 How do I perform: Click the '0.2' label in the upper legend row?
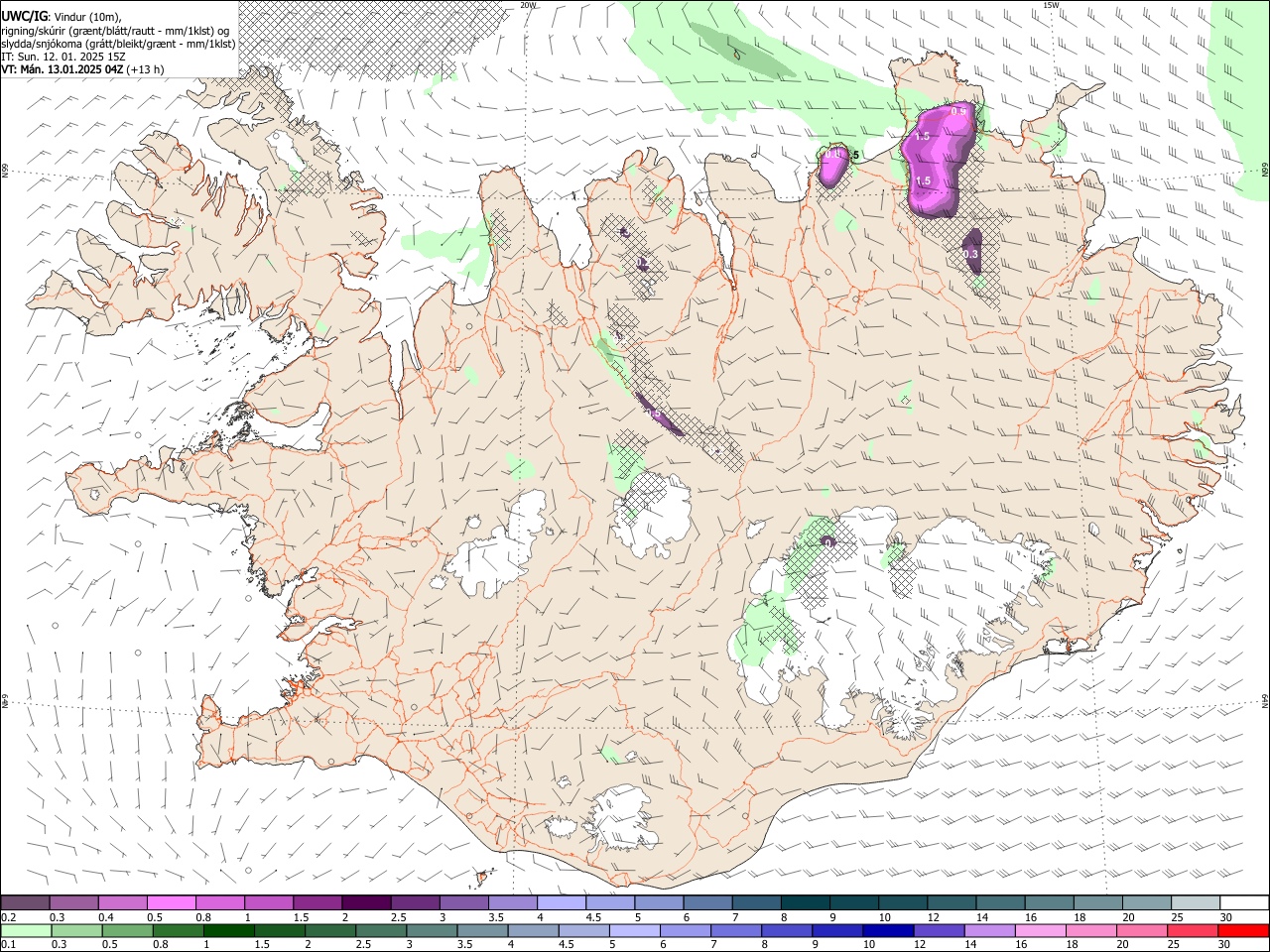pos(8,917)
